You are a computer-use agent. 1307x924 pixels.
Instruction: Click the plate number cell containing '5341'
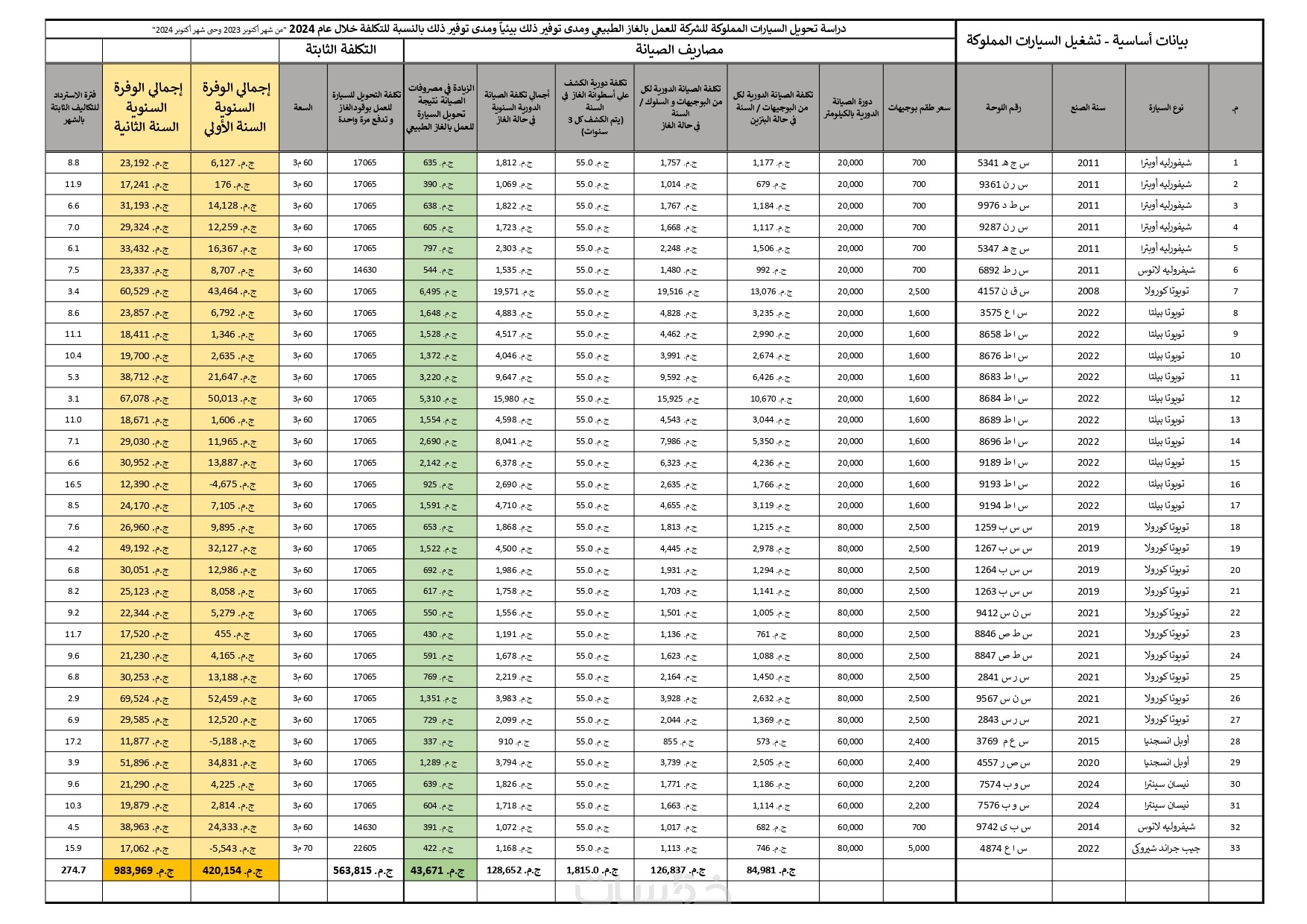tap(1003, 162)
